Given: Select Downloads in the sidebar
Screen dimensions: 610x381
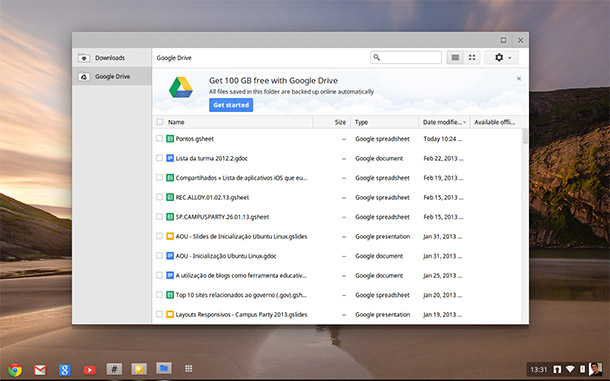Looking at the screenshot, I should [x=112, y=58].
